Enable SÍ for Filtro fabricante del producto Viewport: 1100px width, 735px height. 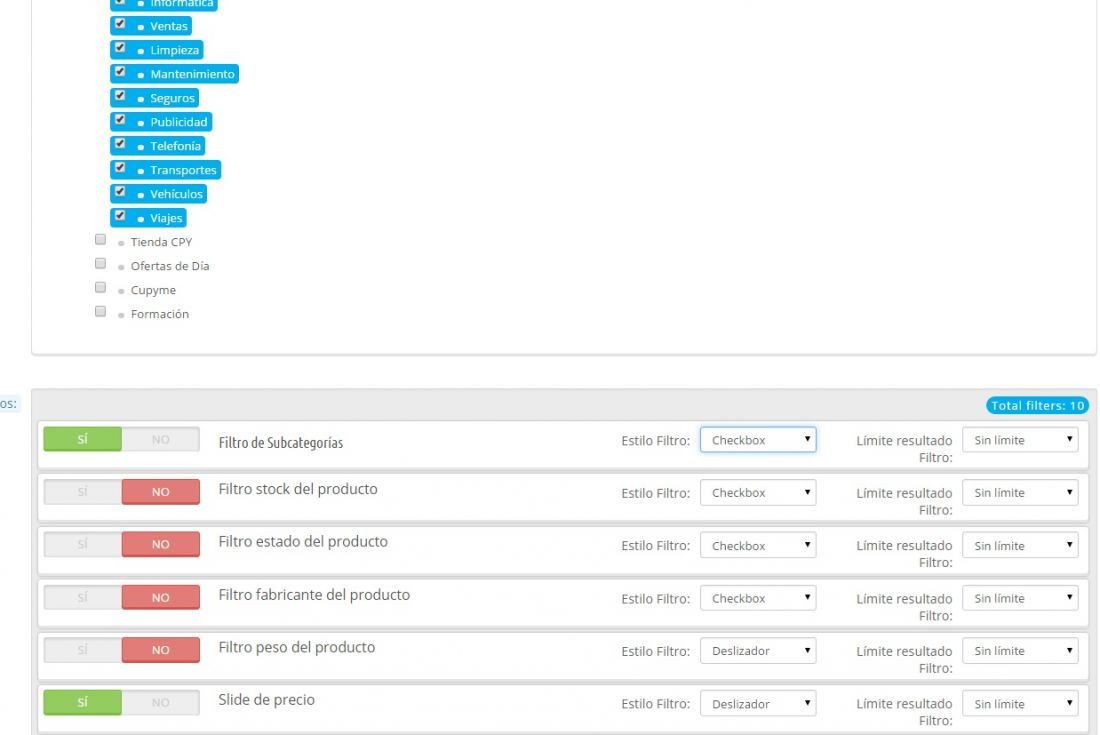[x=83, y=598]
